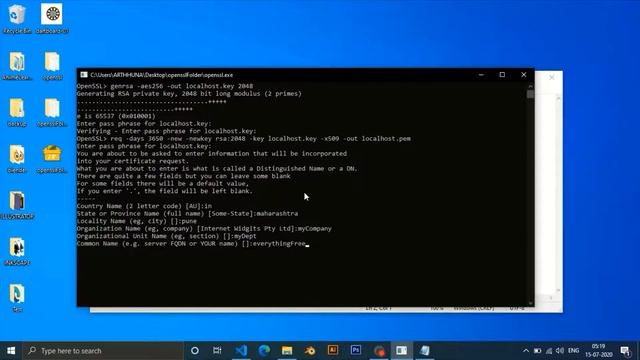Click the volume speaker tray icon
Image resolution: width=640 pixels, height=360 pixels.
pyautogui.click(x=560, y=351)
